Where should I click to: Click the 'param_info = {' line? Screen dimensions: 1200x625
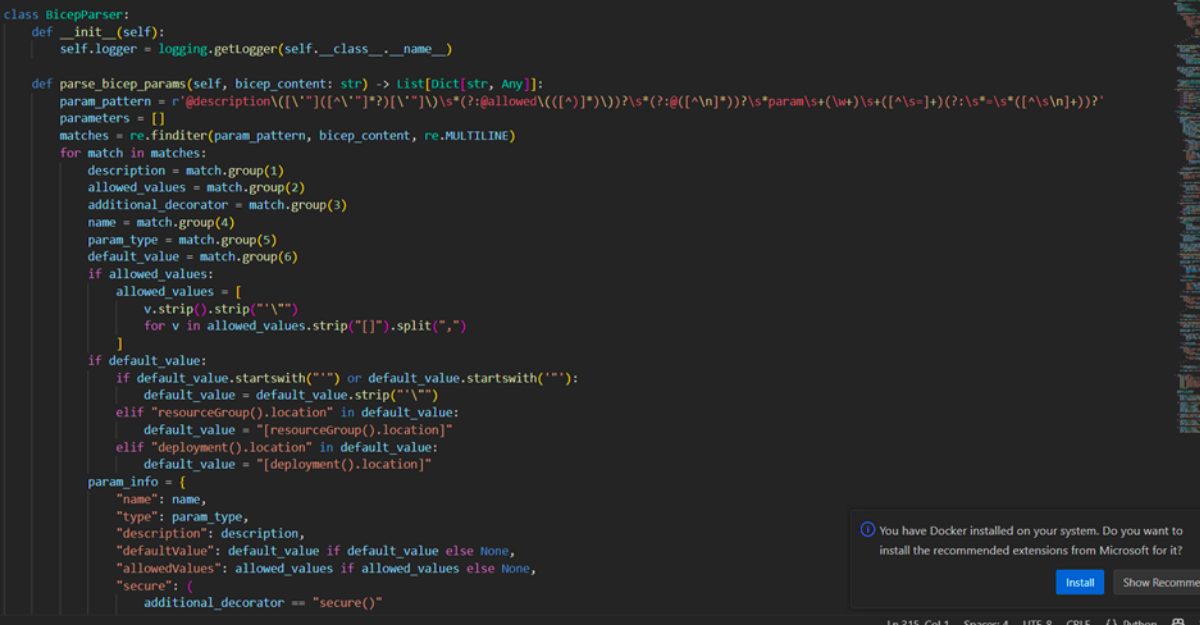pos(136,482)
